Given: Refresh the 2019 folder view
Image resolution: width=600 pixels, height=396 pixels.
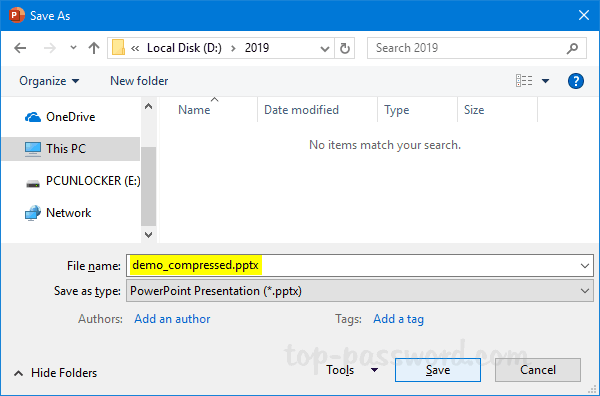Looking at the screenshot, I should coord(345,48).
